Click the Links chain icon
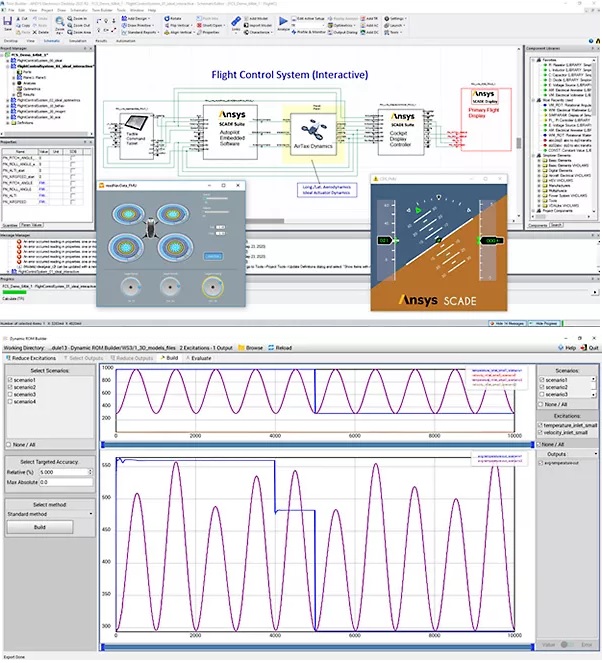 pos(236,21)
